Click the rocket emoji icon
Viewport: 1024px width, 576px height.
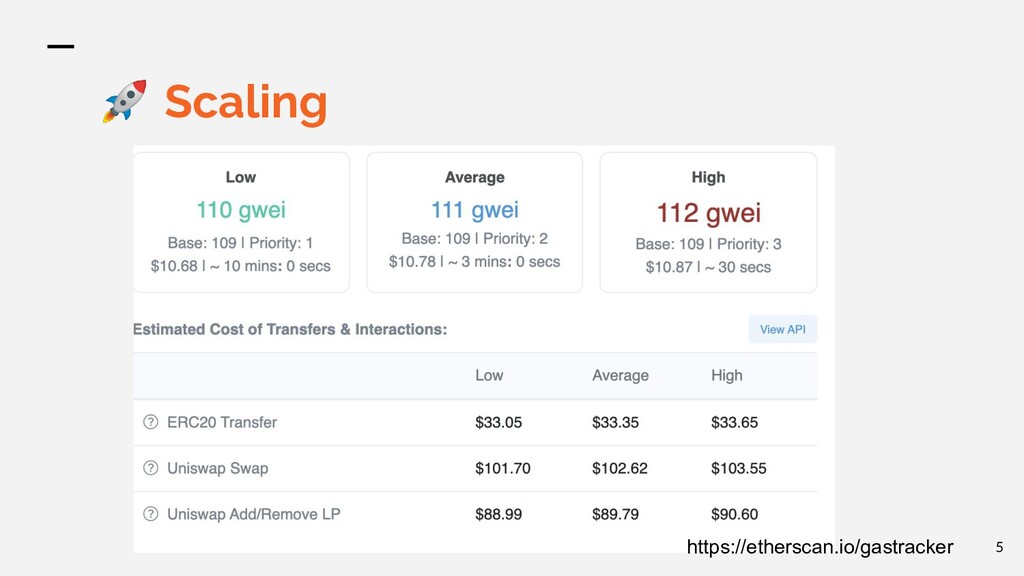click(124, 101)
